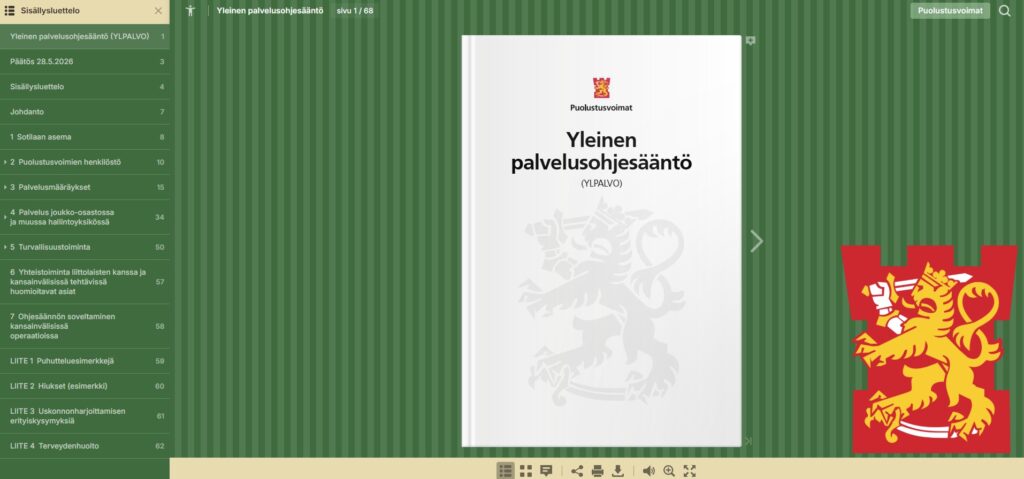Open the accessibility options icon
The image size is (1024, 479).
[190, 10]
